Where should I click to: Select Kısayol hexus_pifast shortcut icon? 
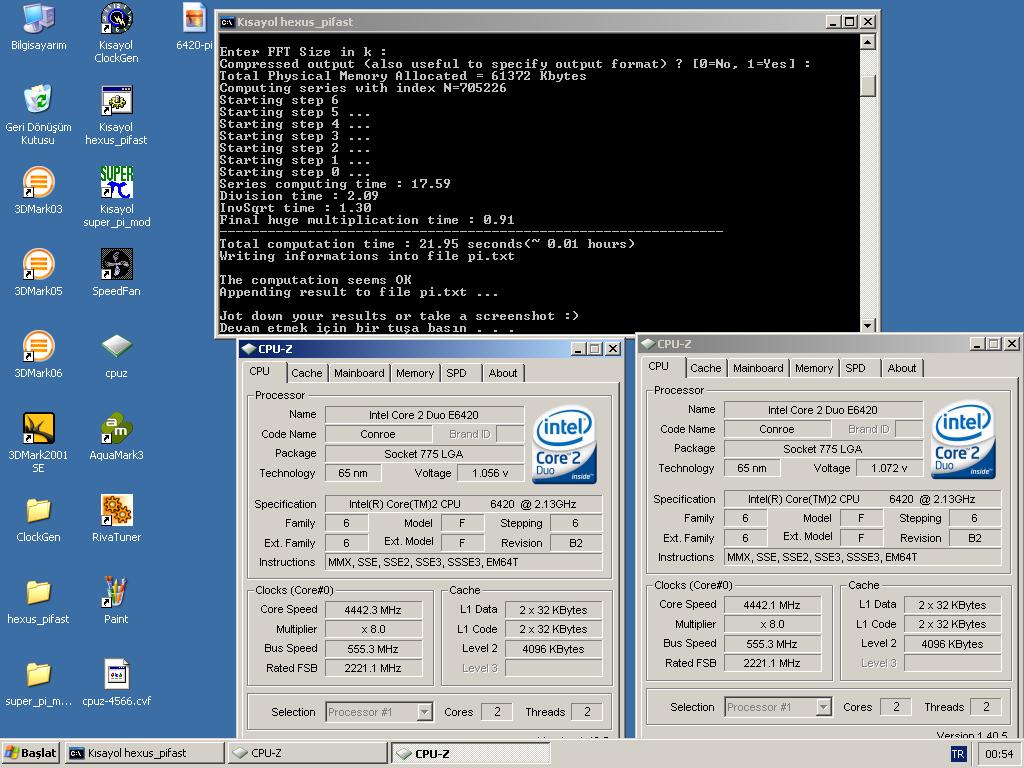[116, 114]
